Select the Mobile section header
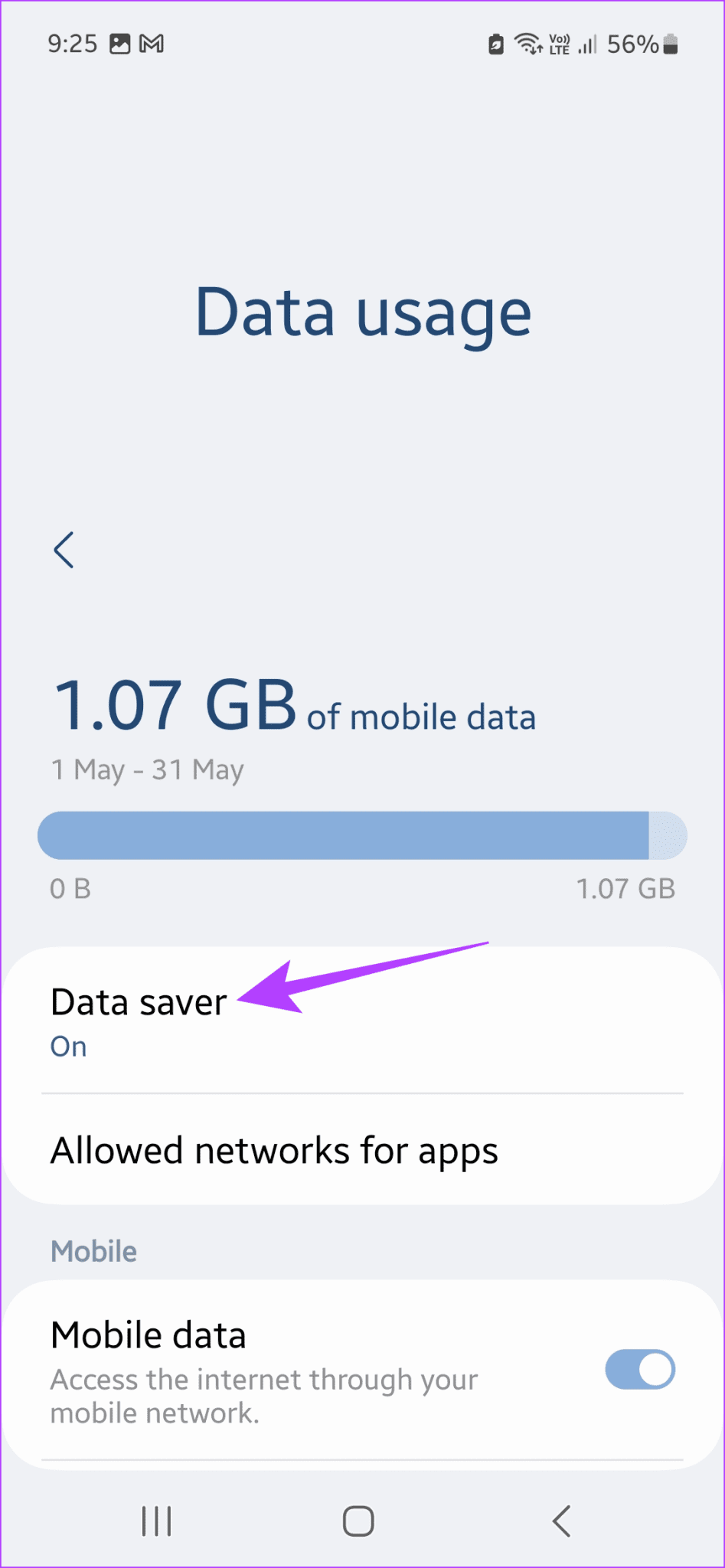This screenshot has width=725, height=1568. tap(93, 1251)
